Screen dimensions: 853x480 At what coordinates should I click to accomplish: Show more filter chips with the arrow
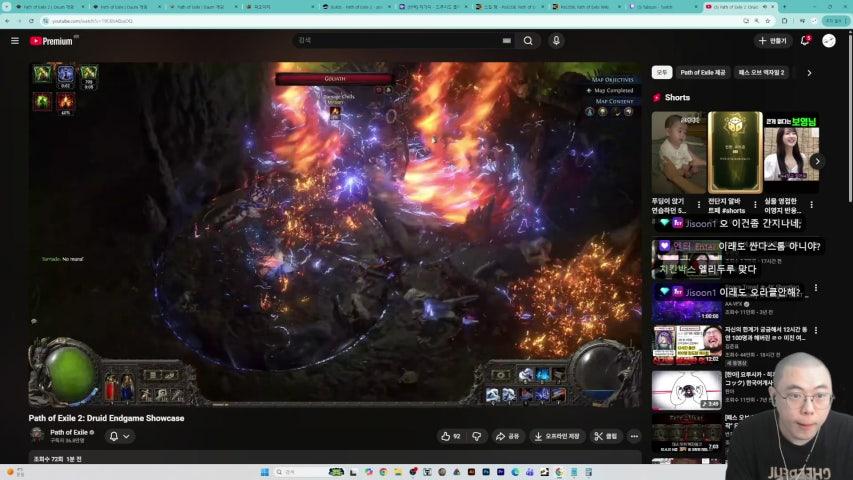click(x=809, y=72)
